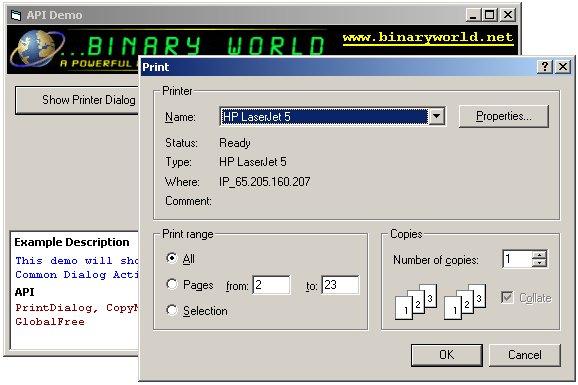Click the globe logo in the Binary World banner

[36, 49]
